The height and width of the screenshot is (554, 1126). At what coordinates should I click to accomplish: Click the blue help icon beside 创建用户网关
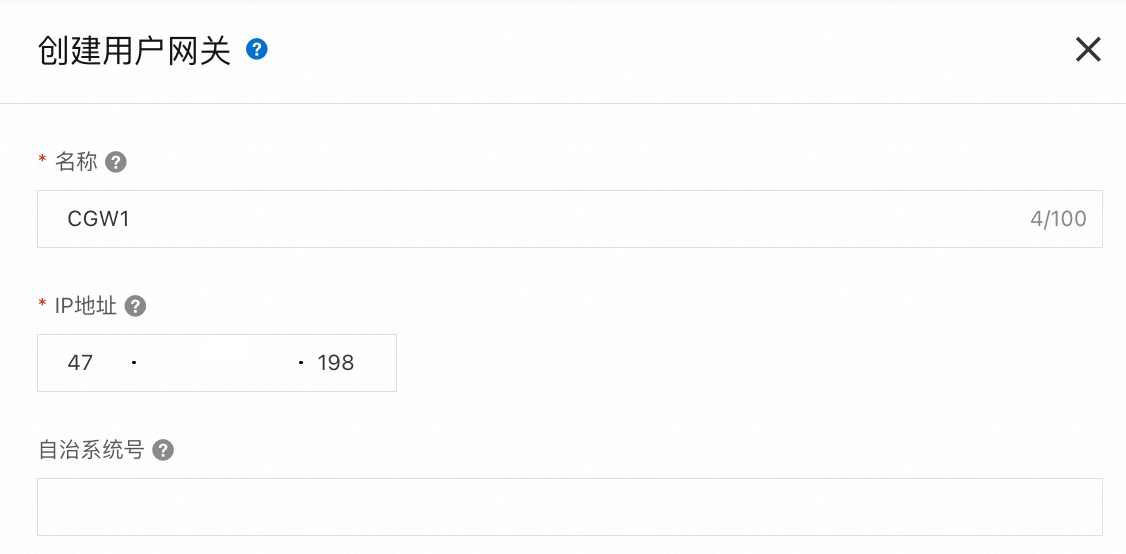257,49
